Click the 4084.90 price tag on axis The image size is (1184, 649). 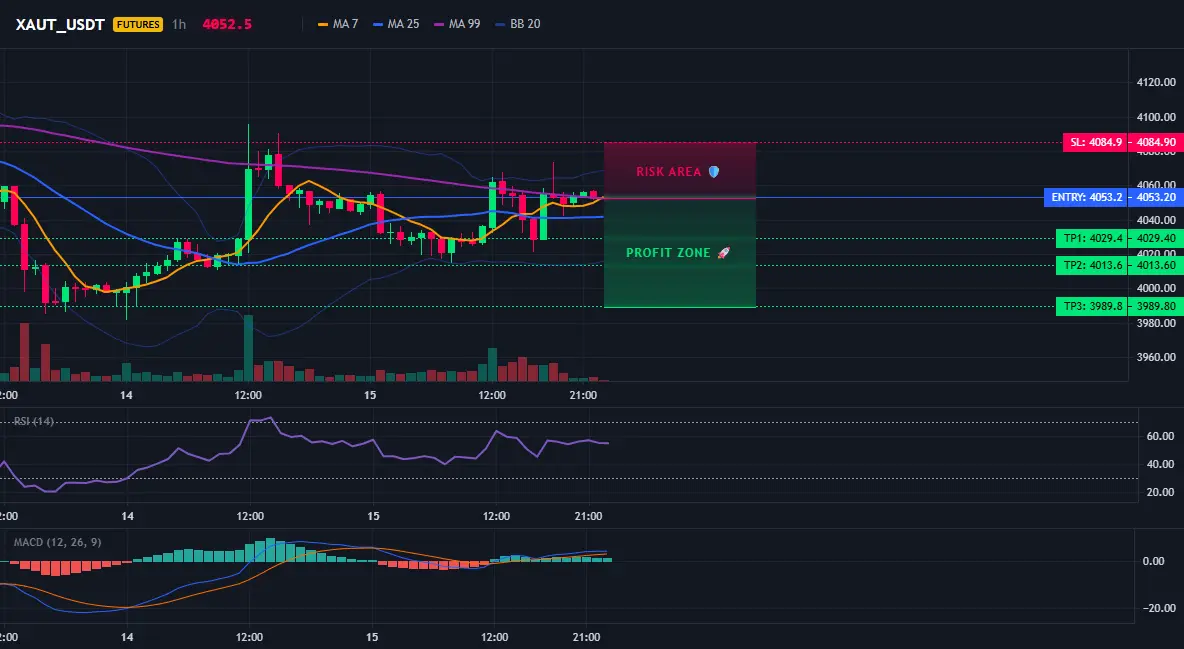1156,142
